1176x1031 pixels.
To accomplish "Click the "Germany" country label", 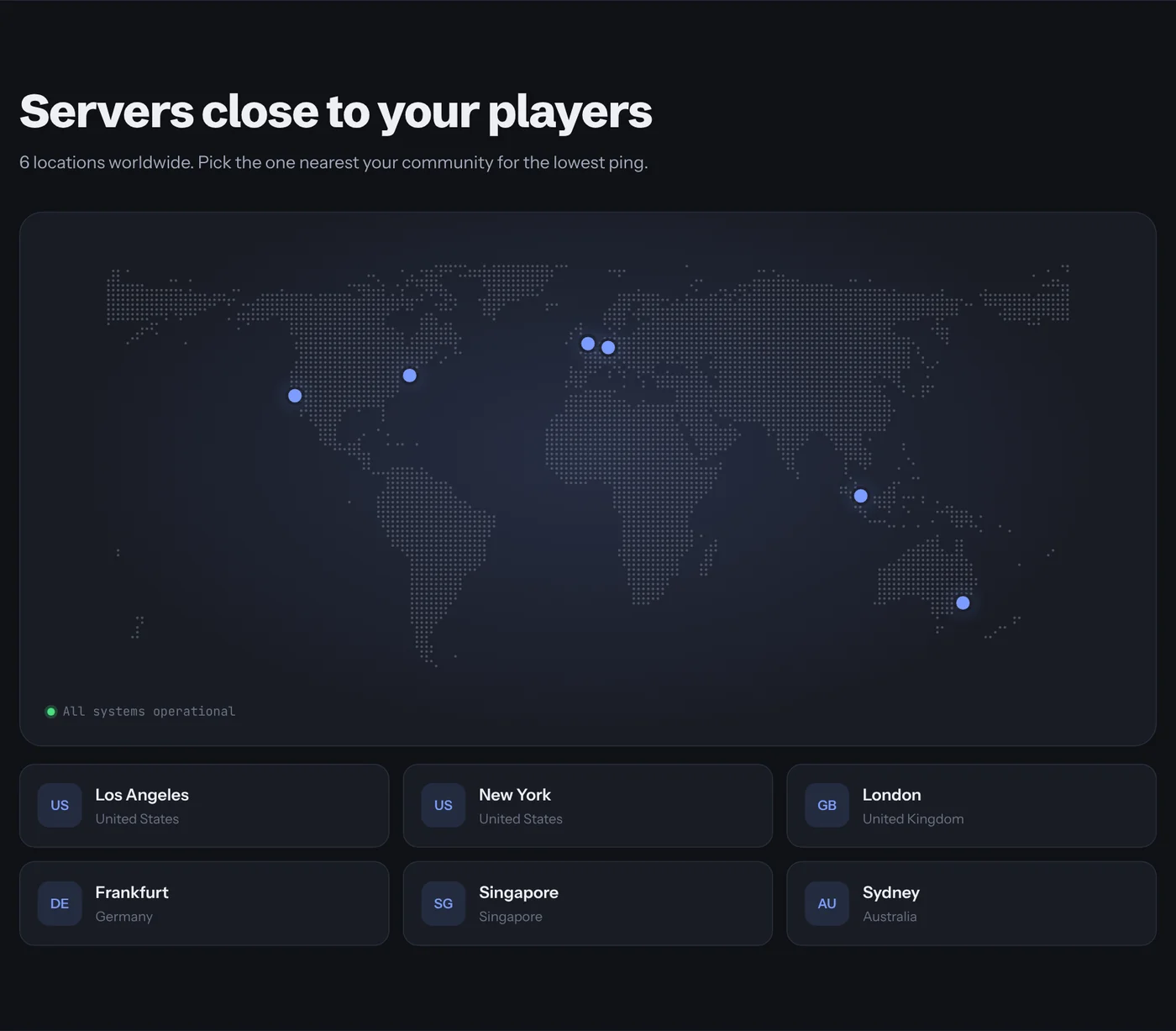I will (x=124, y=917).
